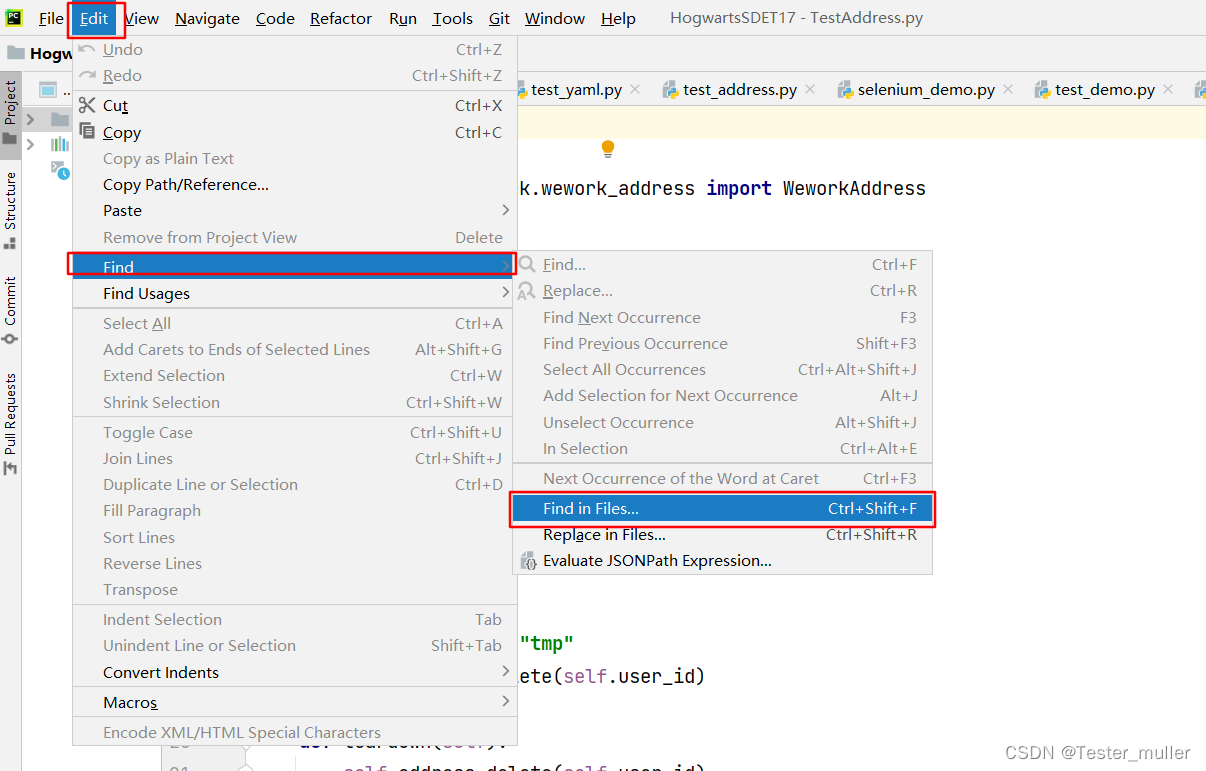The image size is (1206, 771).
Task: Choose Copy Path/Reference... entry
Action: pyautogui.click(x=294, y=184)
